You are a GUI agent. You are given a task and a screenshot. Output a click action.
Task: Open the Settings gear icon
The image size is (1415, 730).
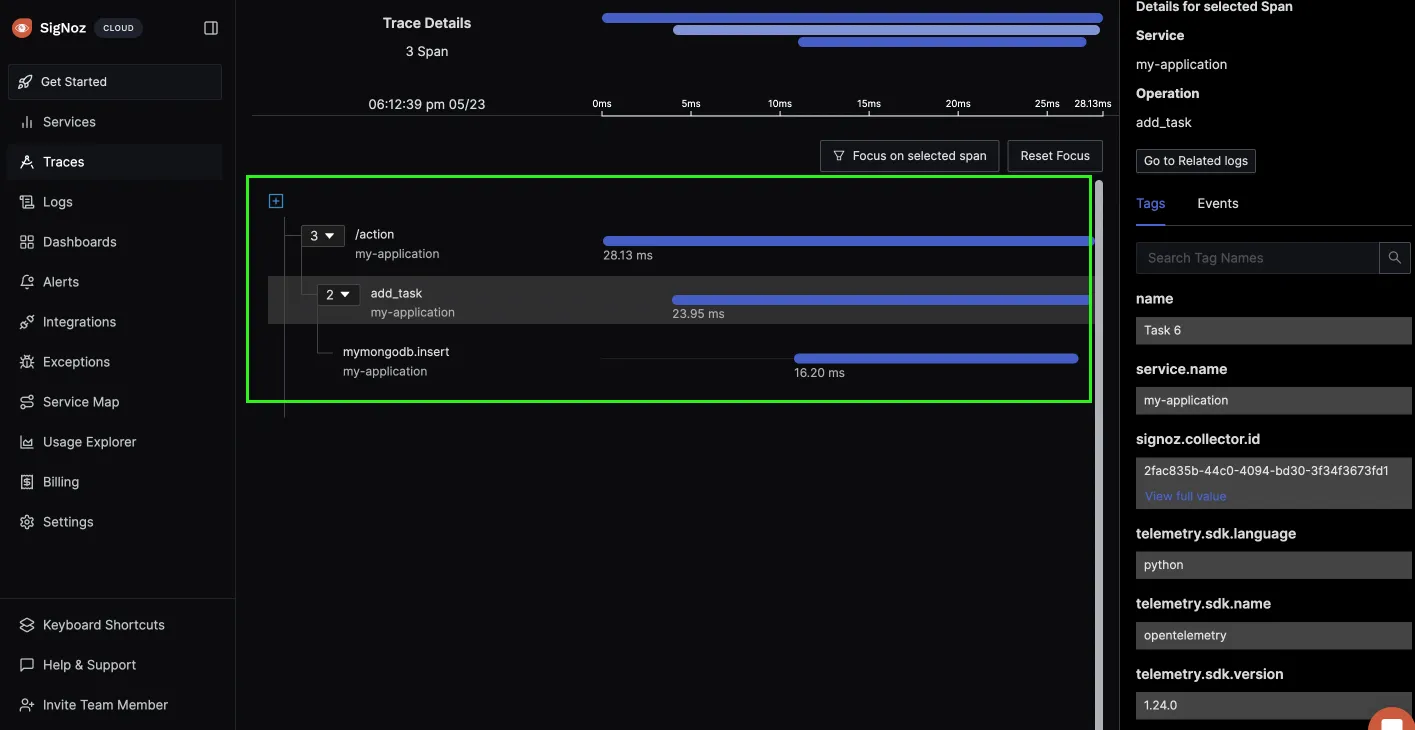tap(27, 522)
